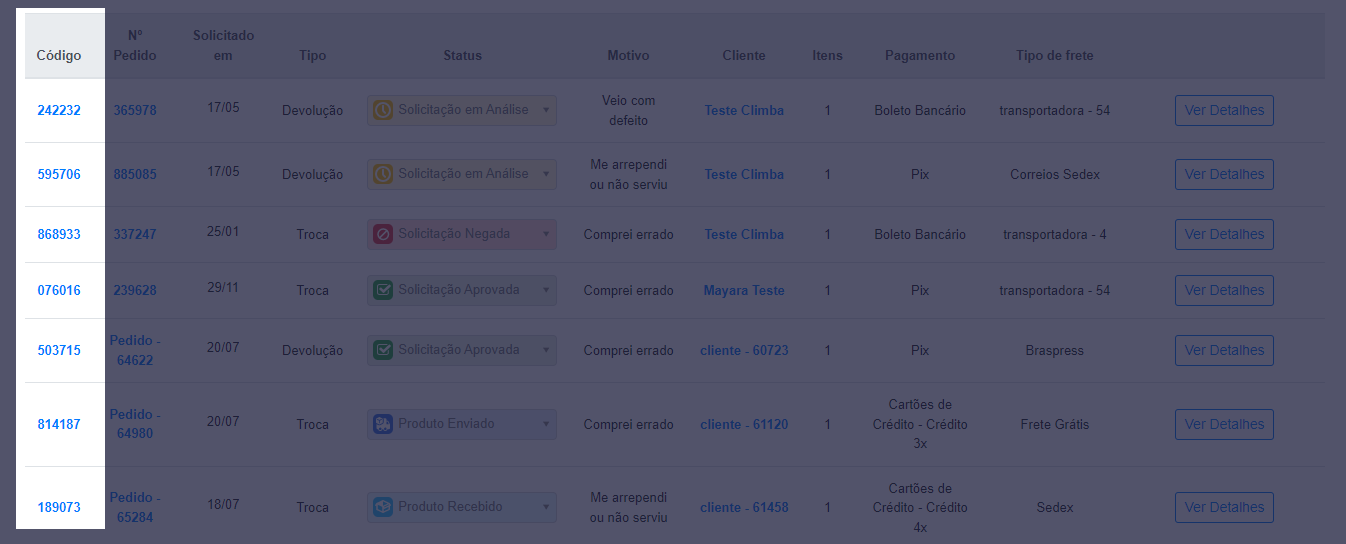Open return code 814187
Viewport: 1346px width, 544px height.
click(x=59, y=424)
